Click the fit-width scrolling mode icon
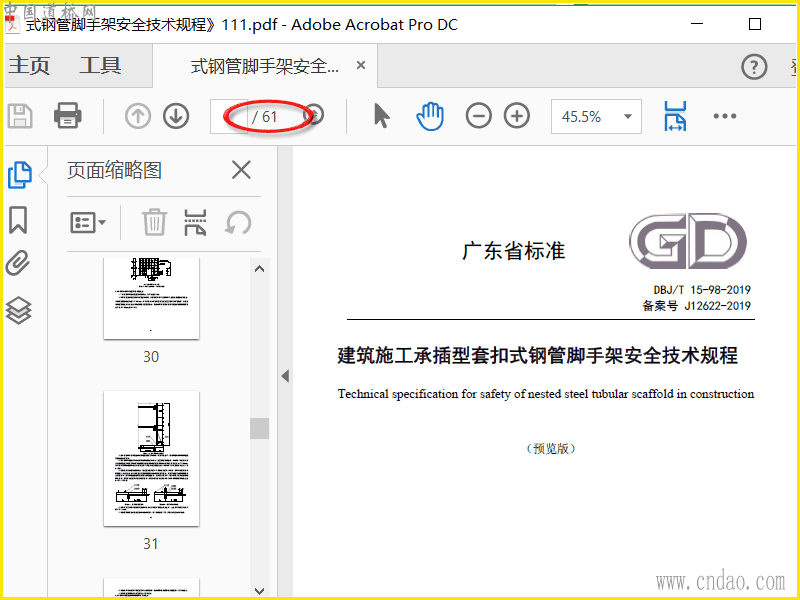Image resolution: width=800 pixels, height=600 pixels. 675,116
